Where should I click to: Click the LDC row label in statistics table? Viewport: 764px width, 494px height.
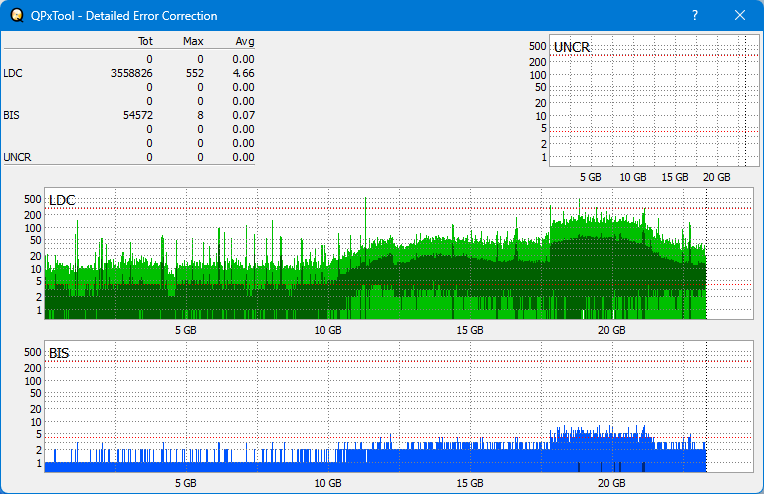pos(12,73)
